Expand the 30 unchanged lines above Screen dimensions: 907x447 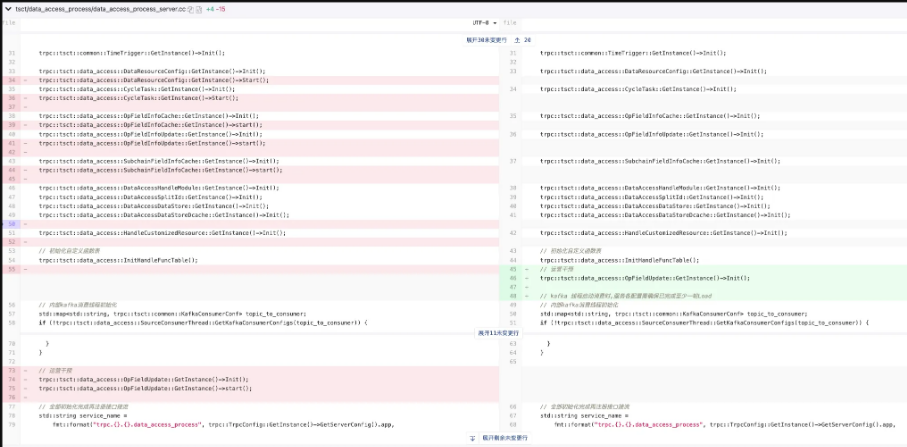(486, 40)
